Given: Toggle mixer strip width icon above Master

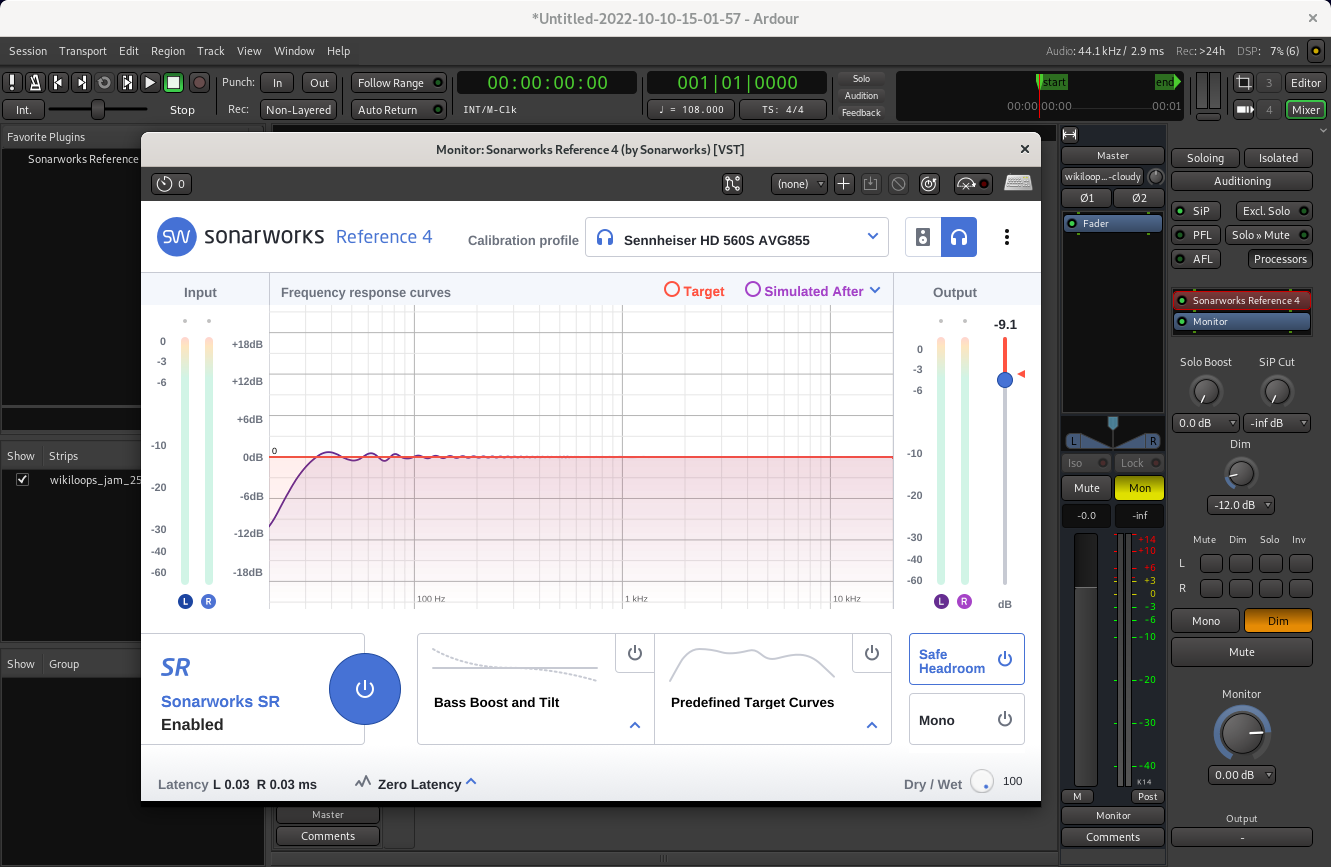Looking at the screenshot, I should (1070, 135).
